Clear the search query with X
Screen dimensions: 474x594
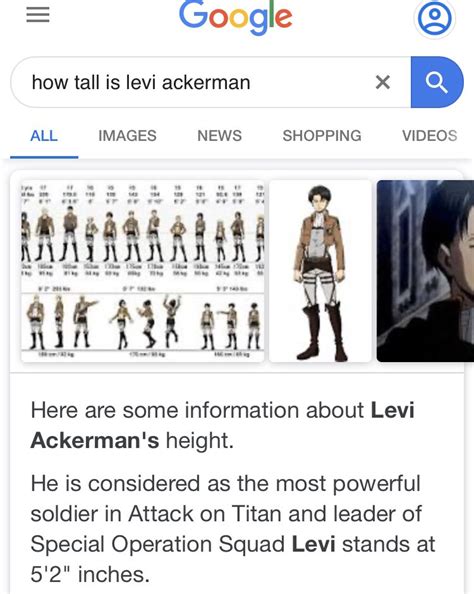point(383,82)
